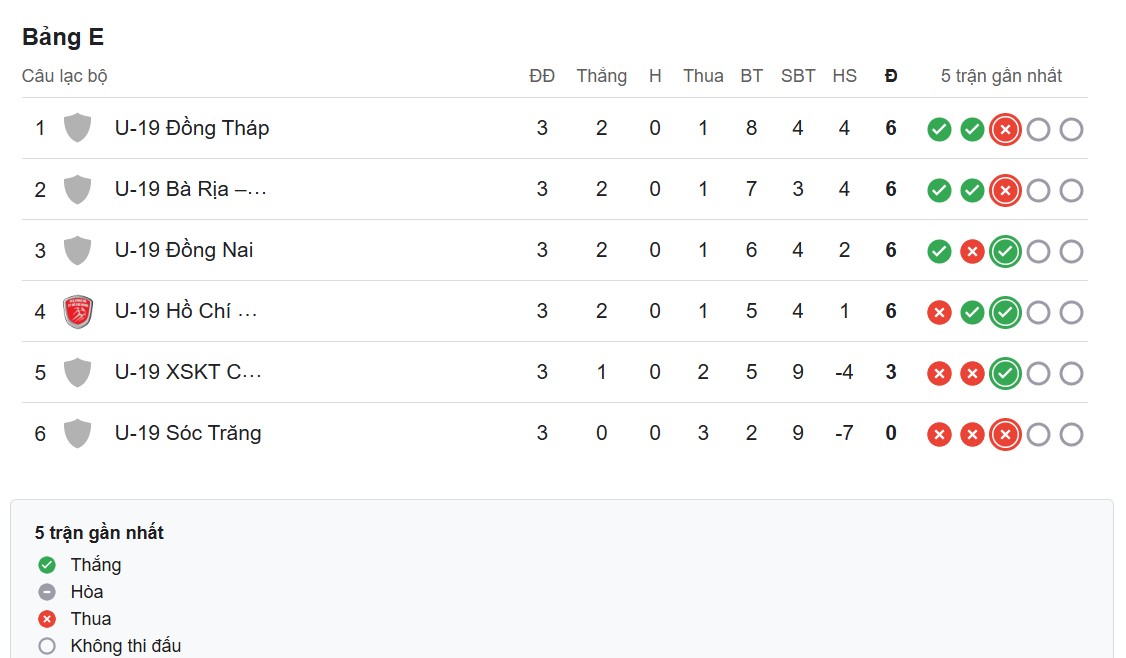
Task: Click Sóc Trăng's first loss result icon
Action: point(939,435)
